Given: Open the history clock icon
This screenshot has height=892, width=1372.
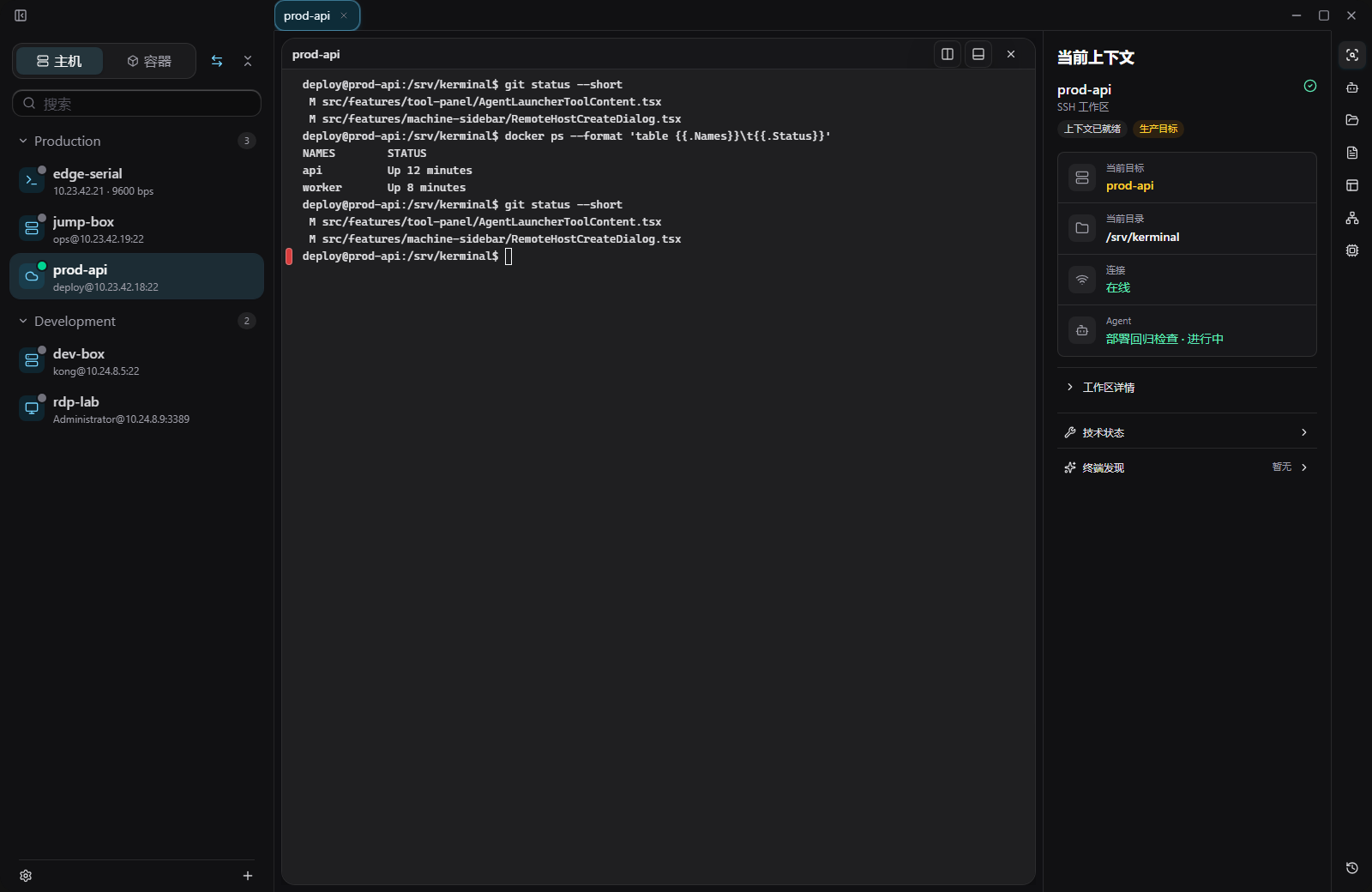Looking at the screenshot, I should [1352, 868].
